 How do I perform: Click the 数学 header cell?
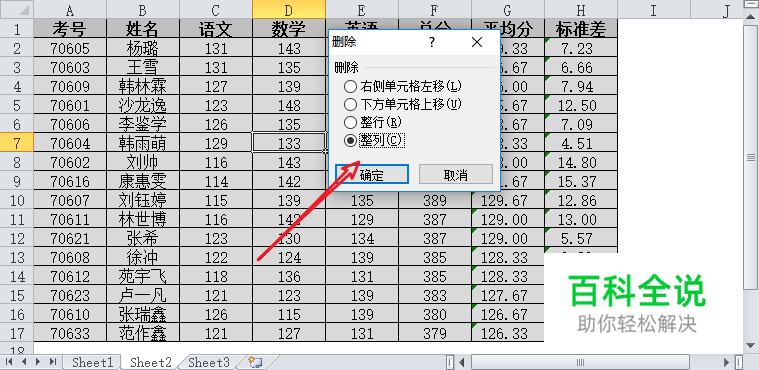tap(289, 29)
